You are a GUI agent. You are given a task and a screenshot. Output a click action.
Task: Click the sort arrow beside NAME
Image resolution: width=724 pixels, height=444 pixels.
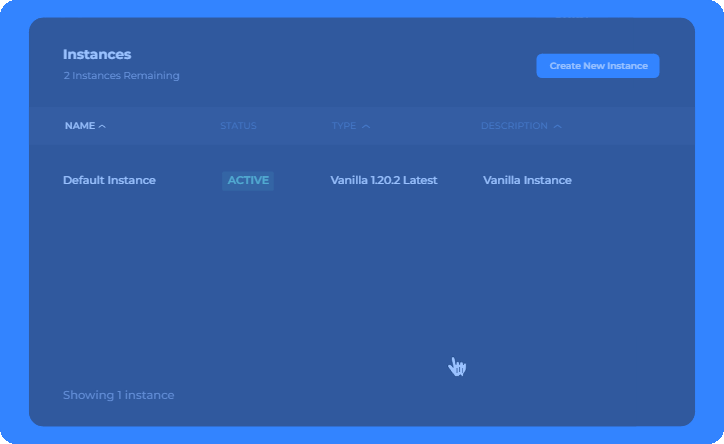tap(102, 127)
